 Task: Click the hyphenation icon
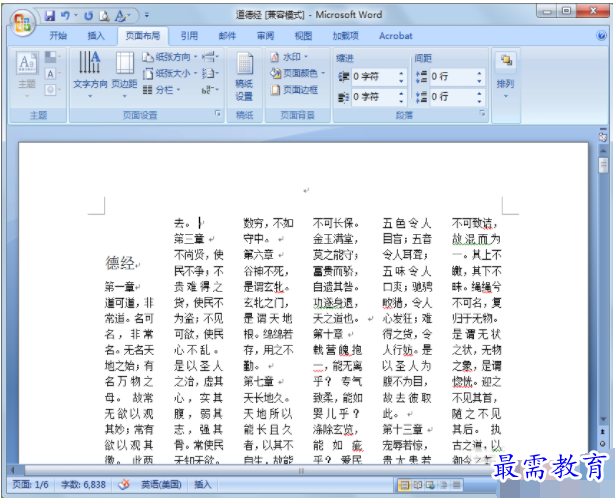[x=210, y=90]
